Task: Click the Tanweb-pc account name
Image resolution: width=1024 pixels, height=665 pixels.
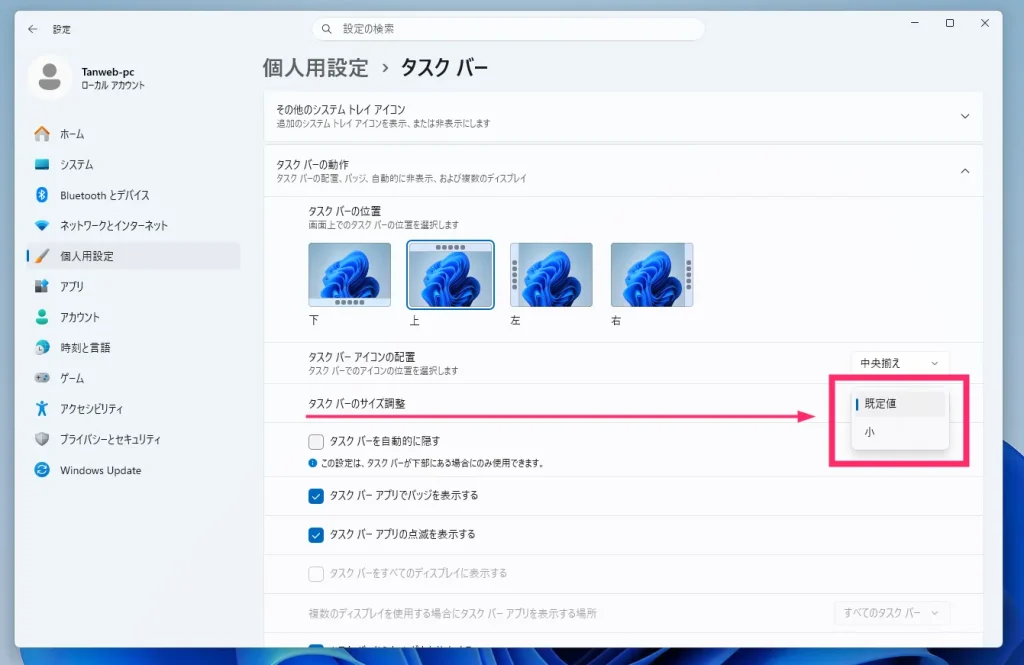Action: pos(108,72)
